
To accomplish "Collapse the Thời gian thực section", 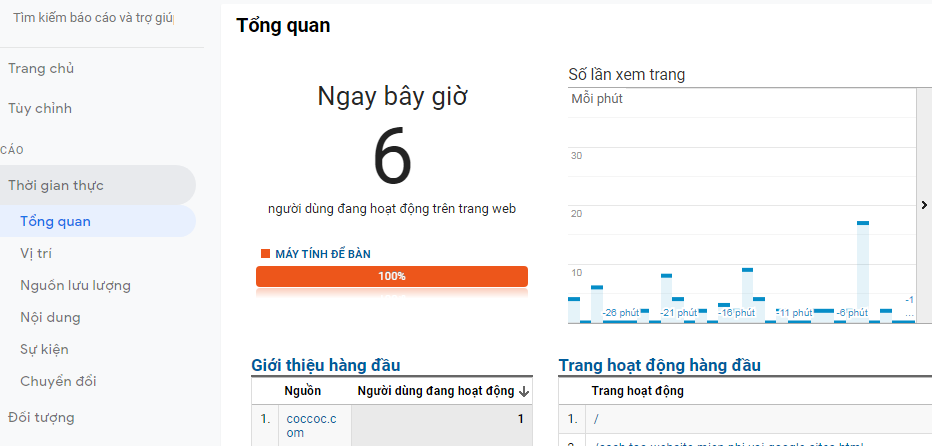I will [x=95, y=185].
